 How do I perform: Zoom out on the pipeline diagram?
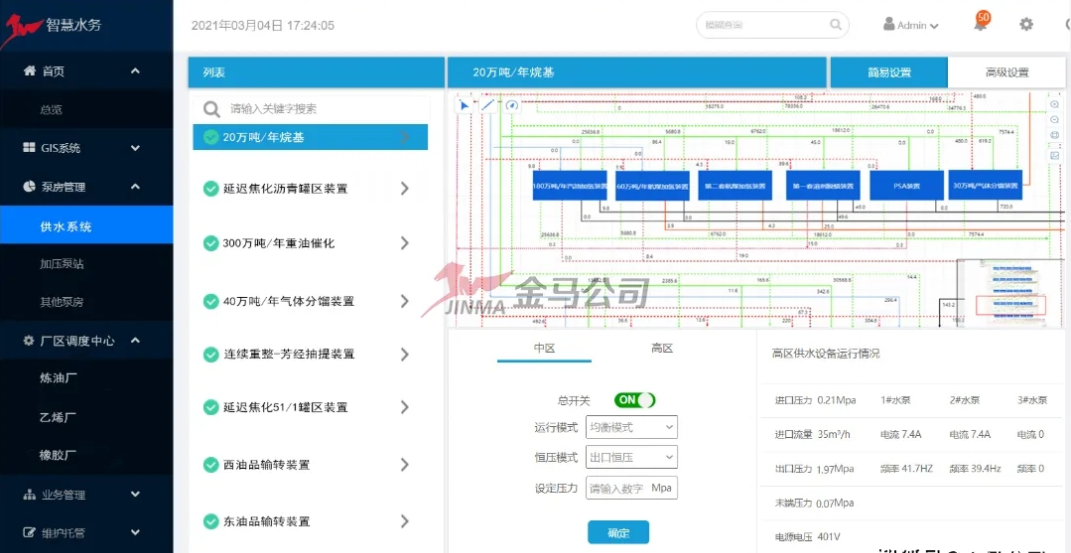[x=1054, y=120]
